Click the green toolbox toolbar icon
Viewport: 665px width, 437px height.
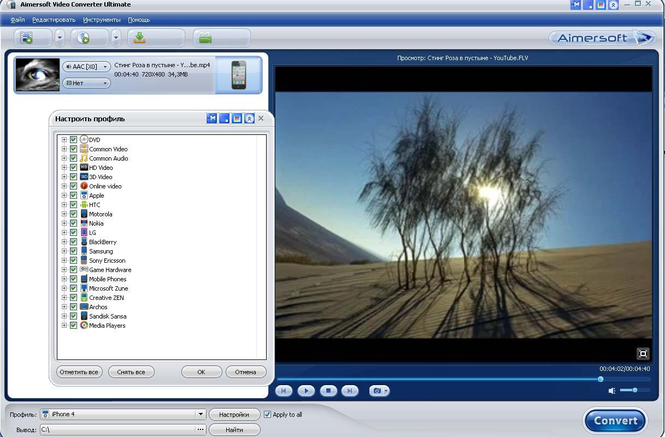pyautogui.click(x=205, y=38)
